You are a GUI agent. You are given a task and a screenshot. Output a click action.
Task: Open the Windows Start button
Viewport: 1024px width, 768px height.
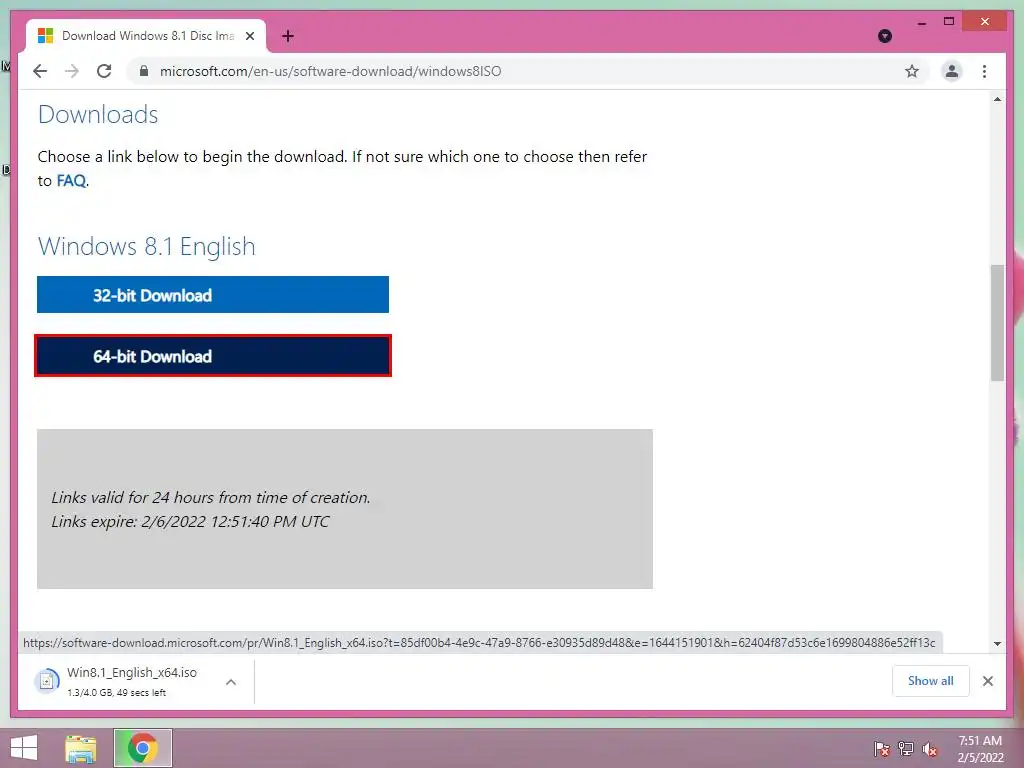(x=24, y=748)
